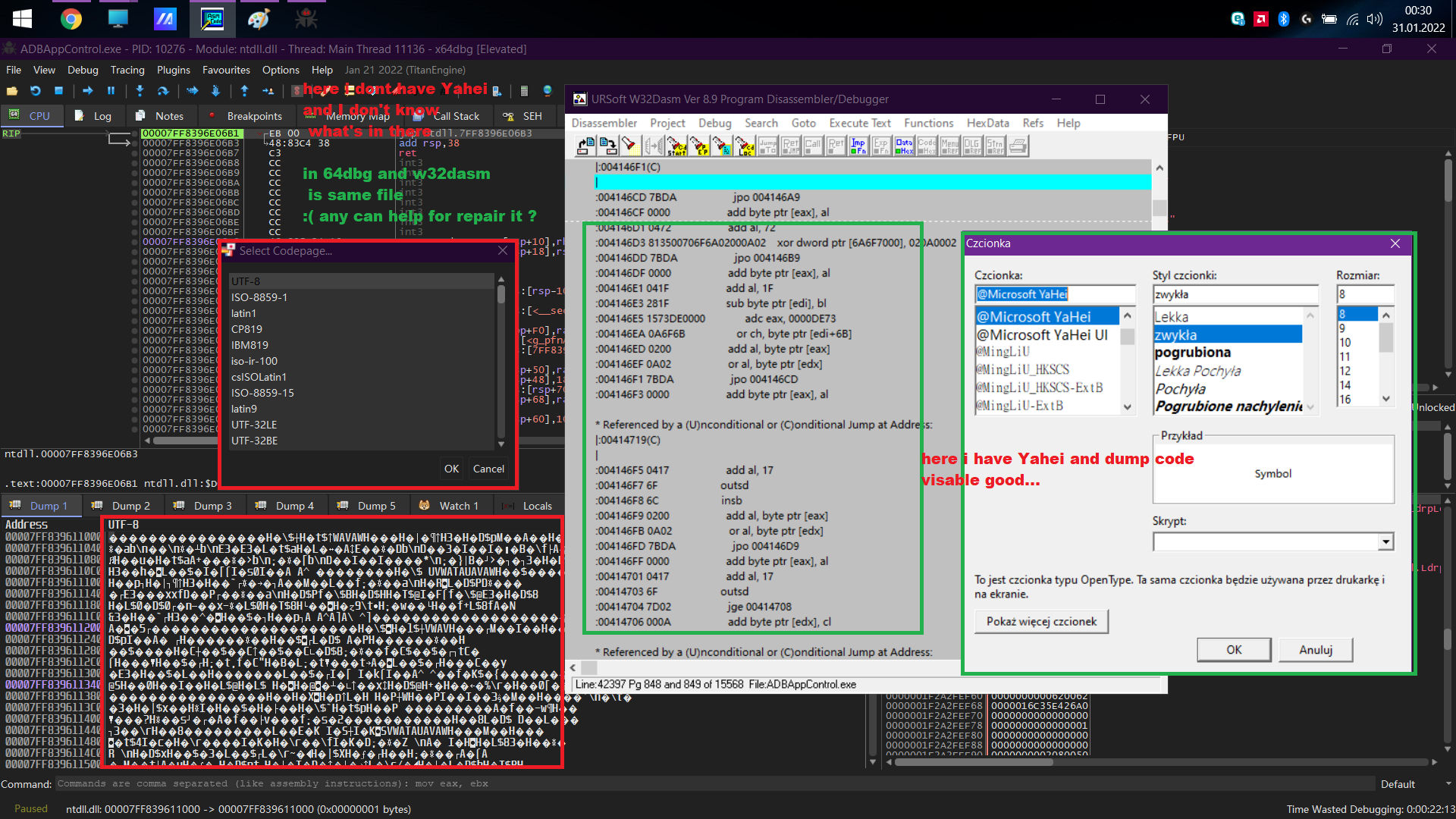Click the Print icon in W32Dasm toolbar
The width and height of the screenshot is (1456, 819).
point(1016,145)
